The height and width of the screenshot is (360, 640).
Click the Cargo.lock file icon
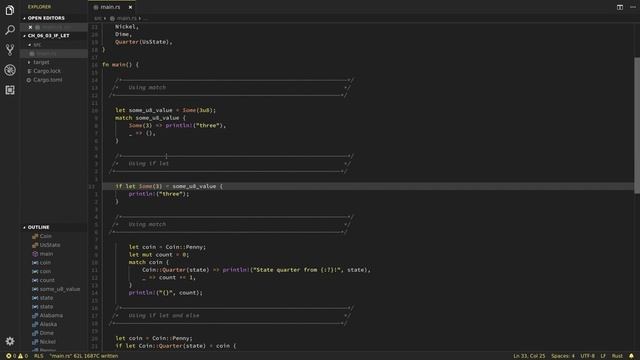[29, 71]
